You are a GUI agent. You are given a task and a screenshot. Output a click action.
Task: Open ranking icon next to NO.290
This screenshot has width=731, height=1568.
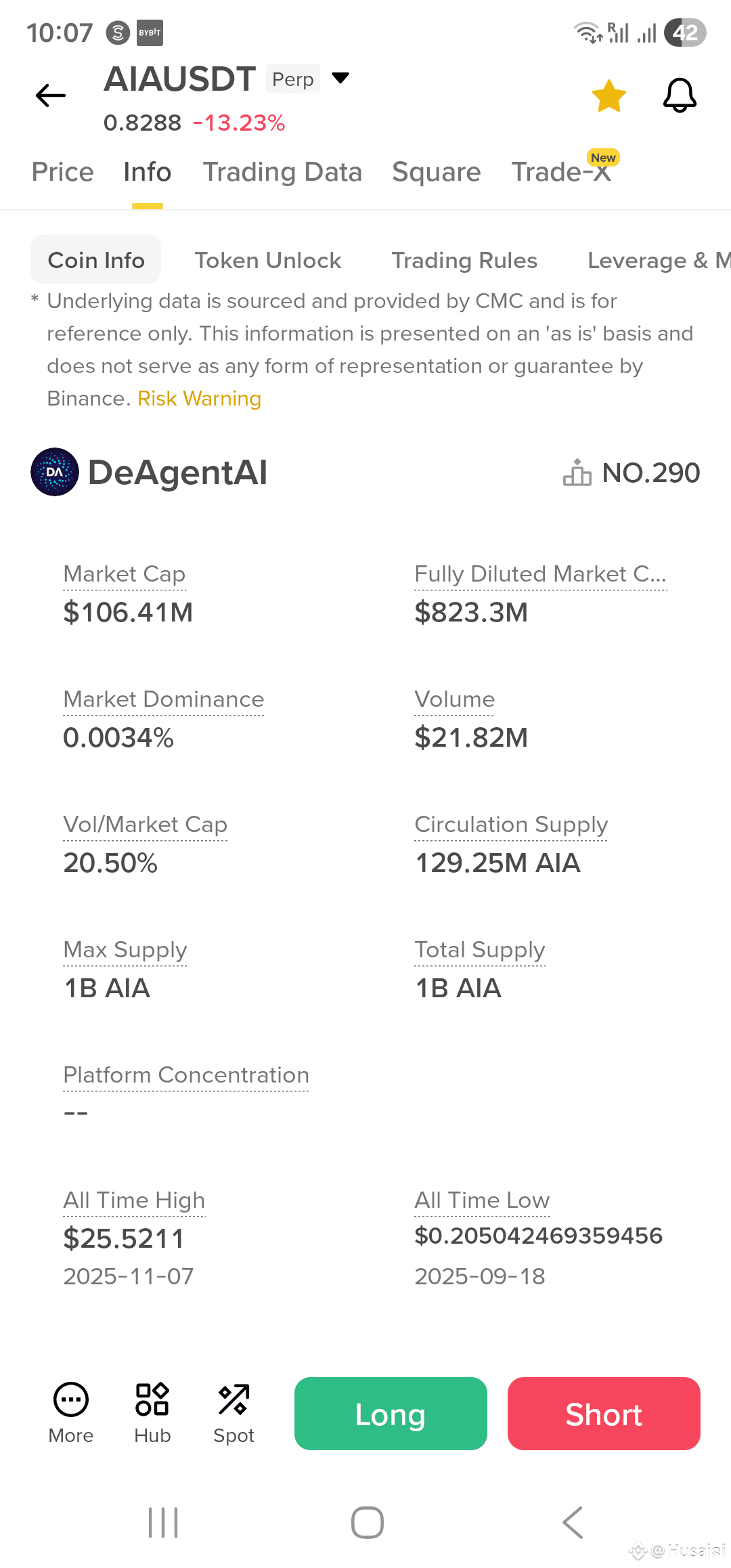point(577,473)
